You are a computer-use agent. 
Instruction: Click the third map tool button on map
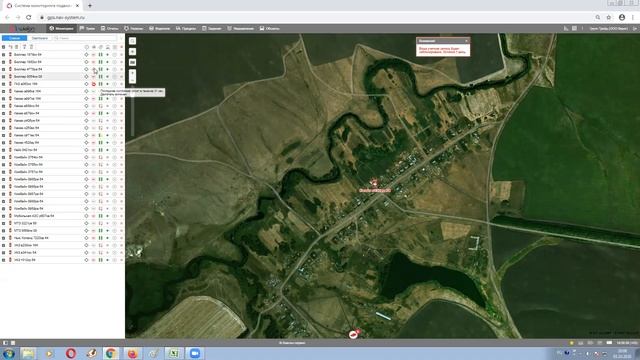(x=132, y=62)
